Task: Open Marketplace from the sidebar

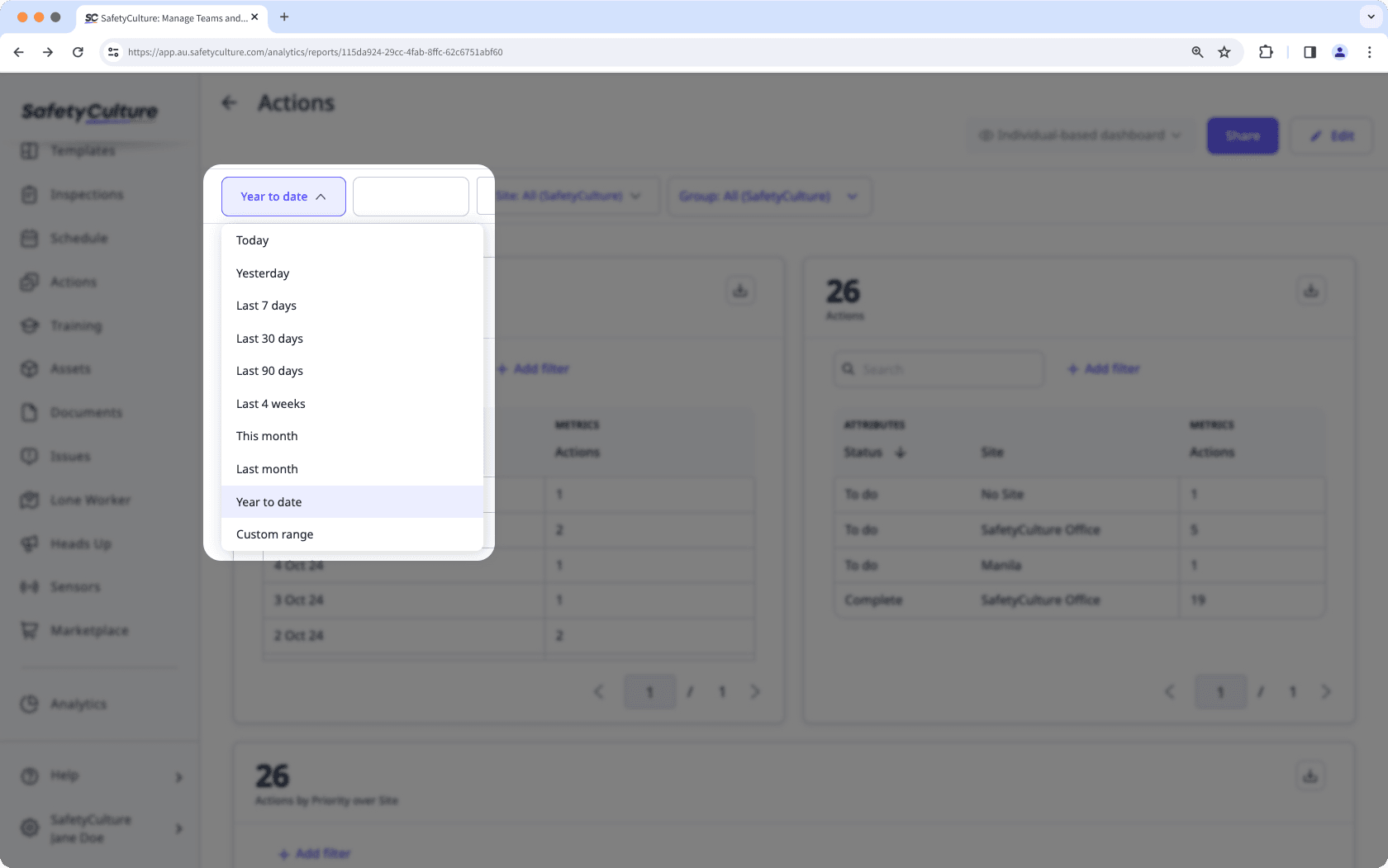Action: click(x=90, y=630)
